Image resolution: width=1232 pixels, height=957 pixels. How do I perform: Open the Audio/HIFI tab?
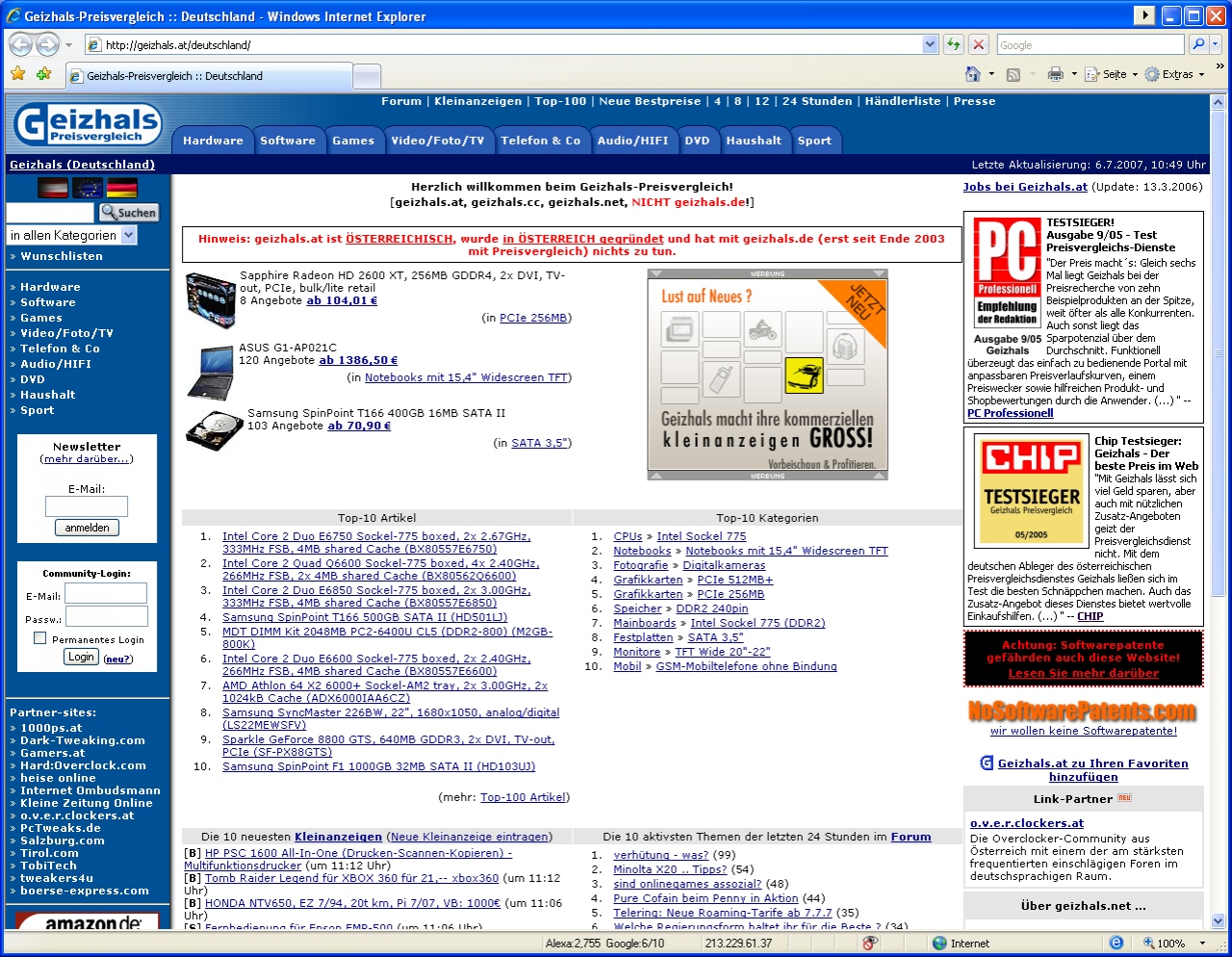(632, 141)
